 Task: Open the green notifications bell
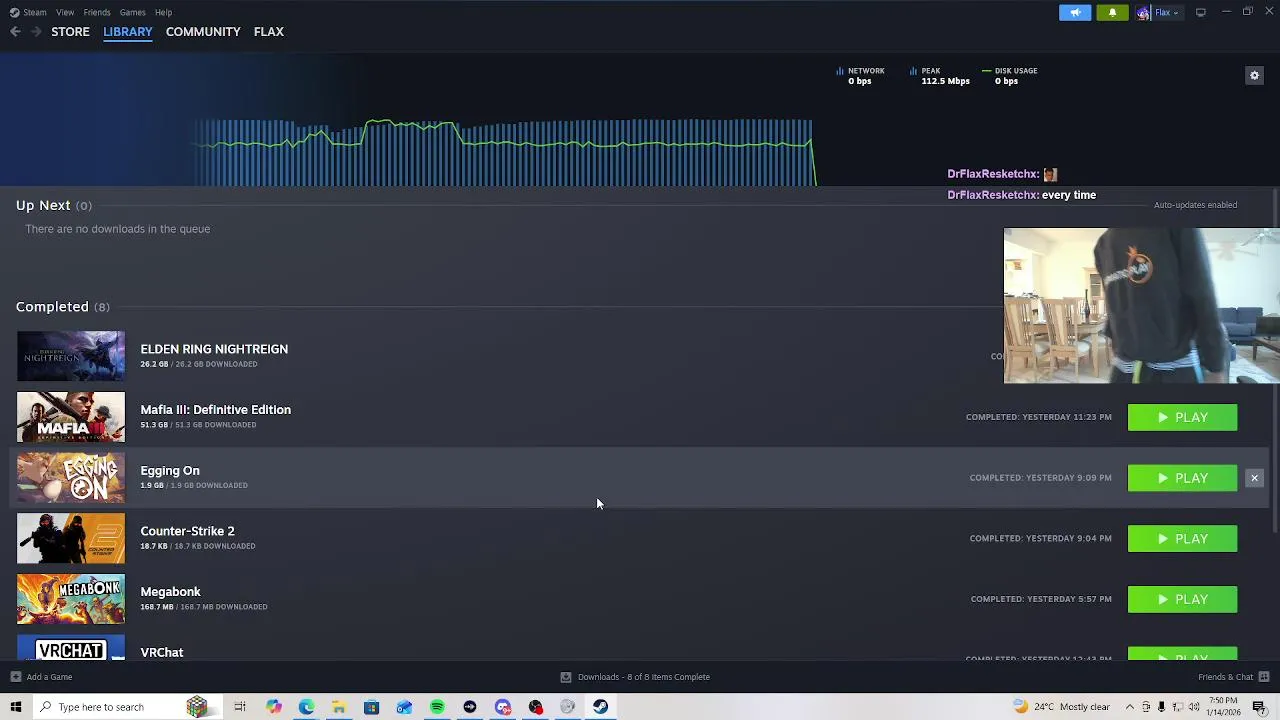tap(1112, 12)
